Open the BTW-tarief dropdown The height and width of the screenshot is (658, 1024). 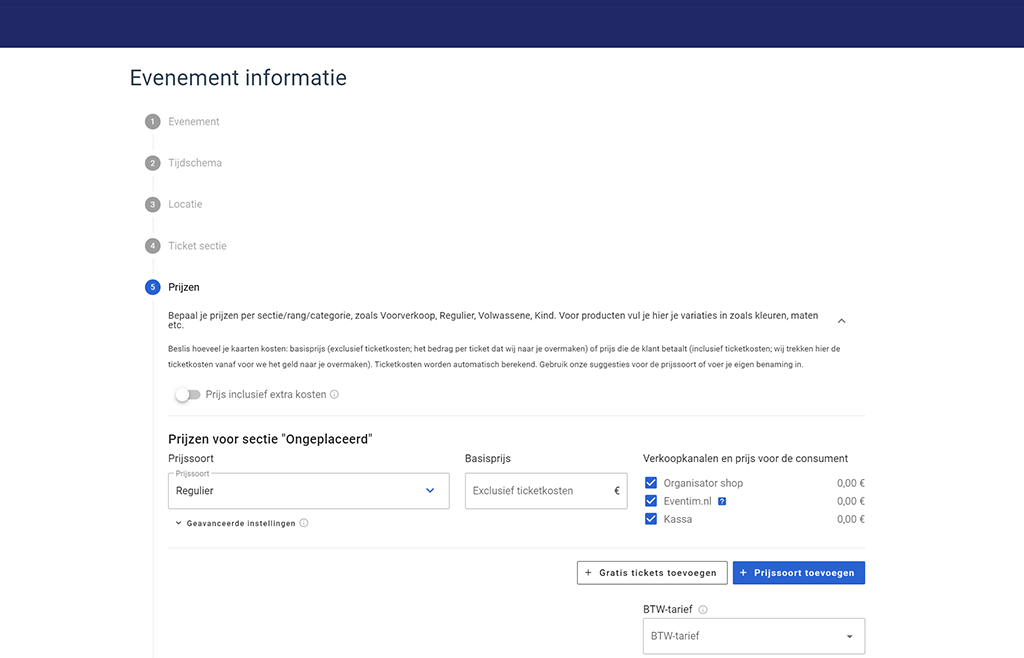point(753,636)
